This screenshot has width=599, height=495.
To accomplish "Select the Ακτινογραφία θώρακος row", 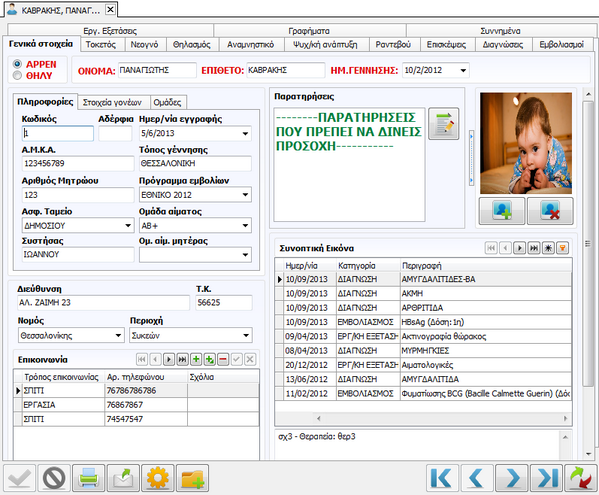I will tap(423, 336).
